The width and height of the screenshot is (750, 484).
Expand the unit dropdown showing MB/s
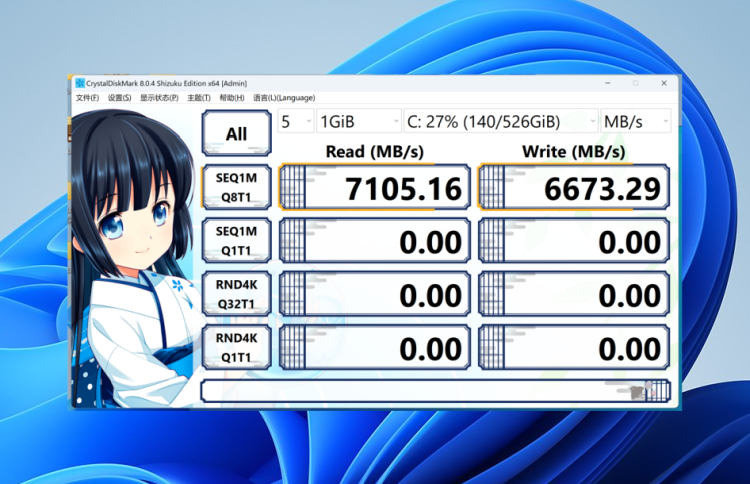(x=636, y=121)
